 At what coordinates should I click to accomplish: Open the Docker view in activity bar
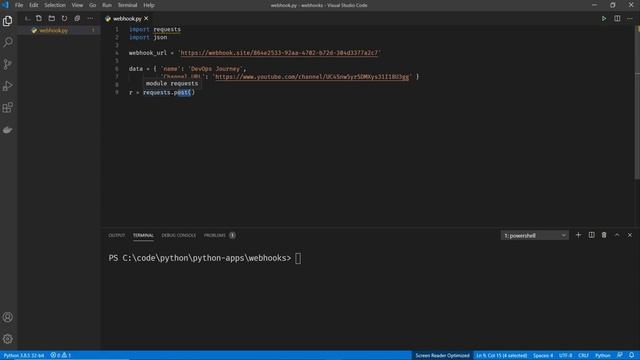[8, 130]
